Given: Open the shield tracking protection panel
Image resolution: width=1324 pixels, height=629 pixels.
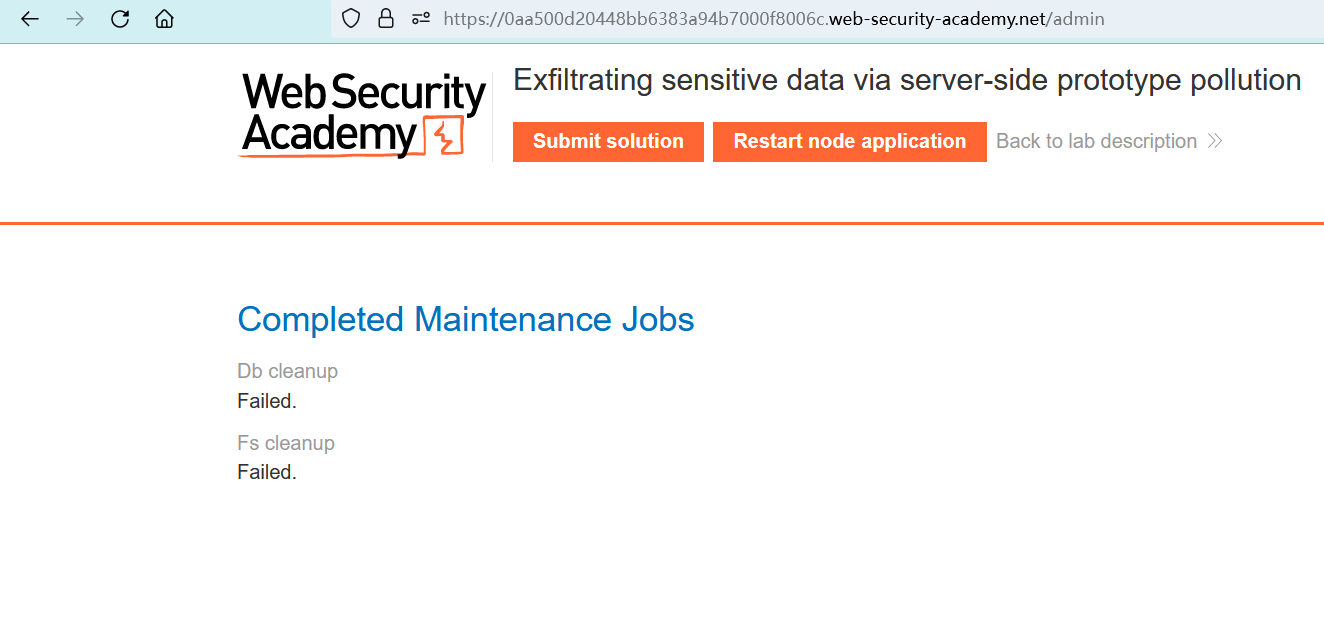Looking at the screenshot, I should click(351, 19).
